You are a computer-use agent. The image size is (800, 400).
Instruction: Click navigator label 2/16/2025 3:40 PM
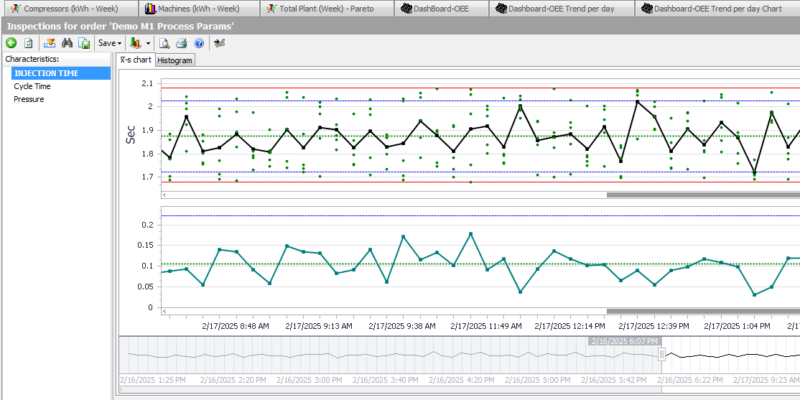386,380
